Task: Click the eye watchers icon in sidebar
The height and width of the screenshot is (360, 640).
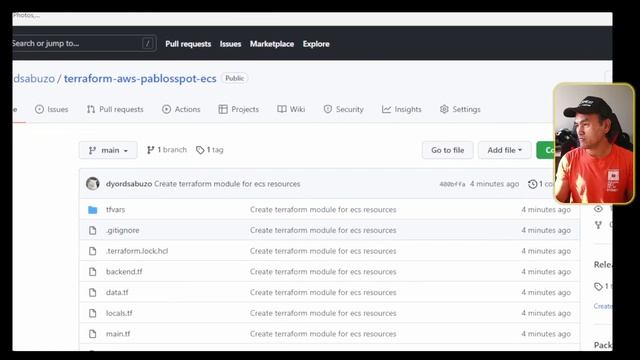Action: (x=598, y=209)
